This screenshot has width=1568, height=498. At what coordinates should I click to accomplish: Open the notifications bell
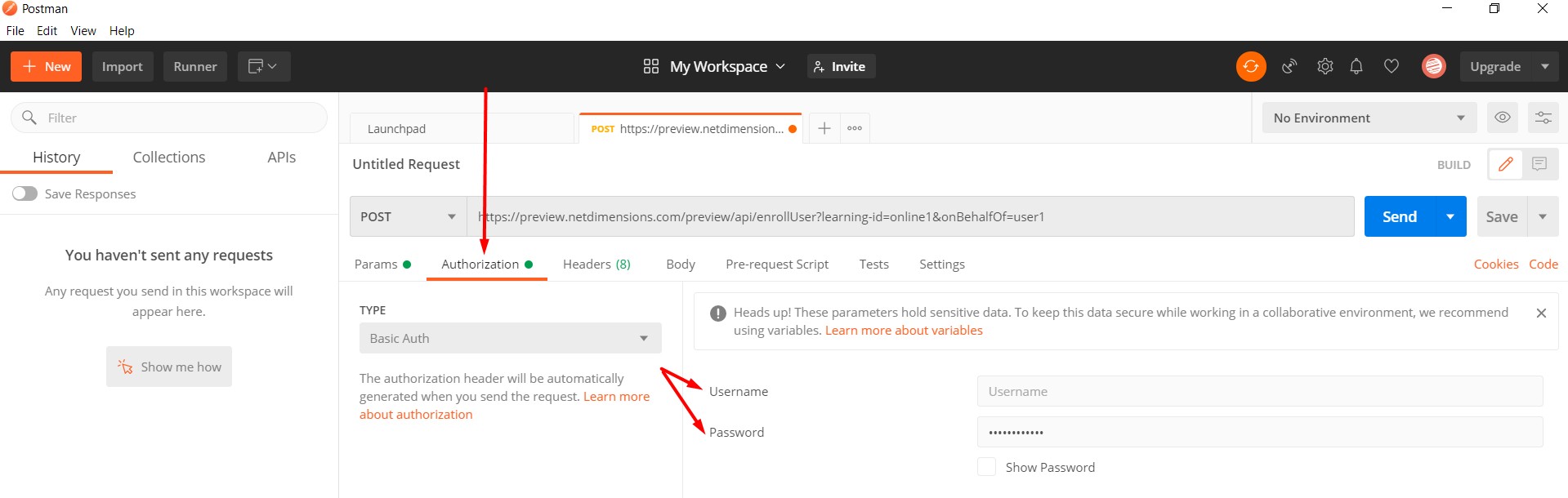[1356, 66]
